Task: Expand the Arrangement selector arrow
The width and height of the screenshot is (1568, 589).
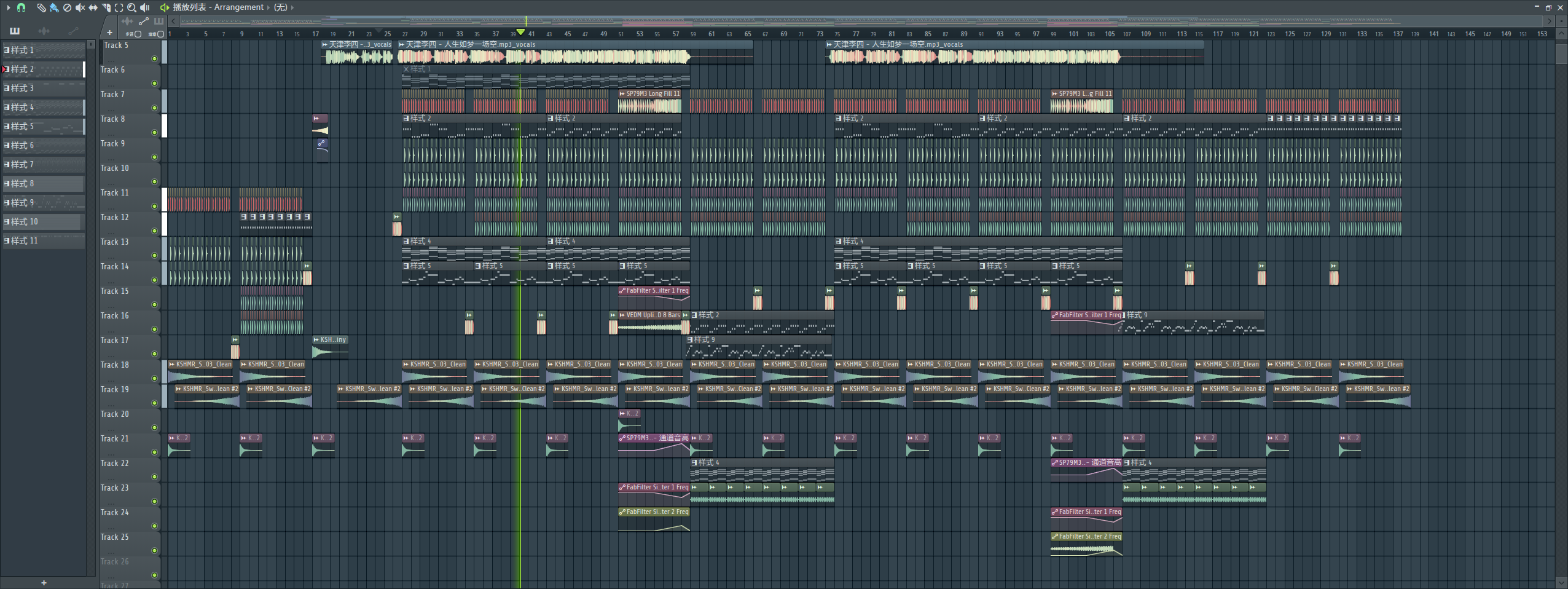Action: 269,7
